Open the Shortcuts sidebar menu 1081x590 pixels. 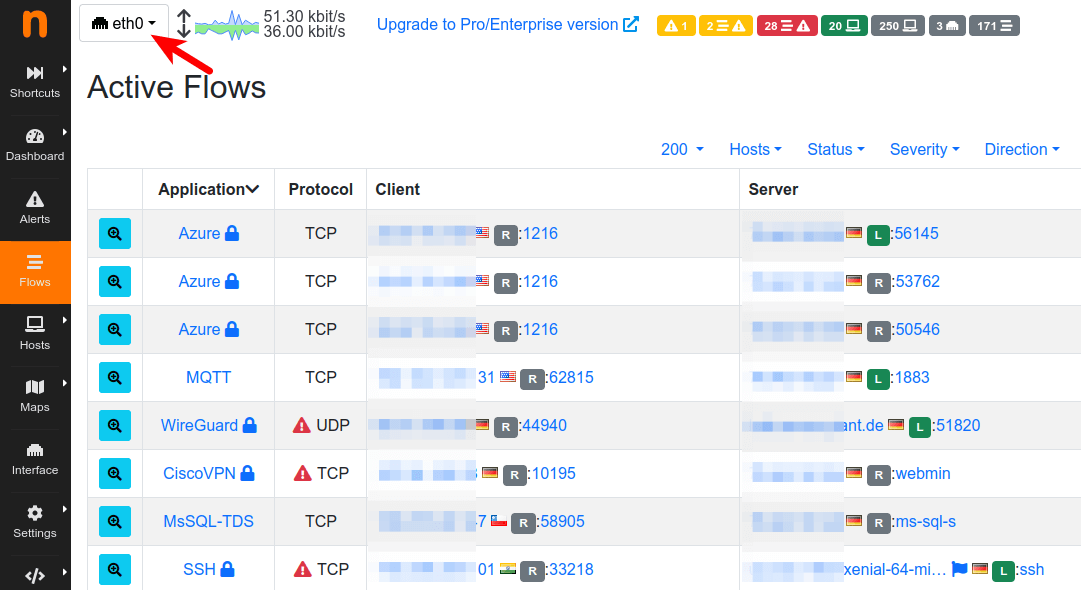35,82
